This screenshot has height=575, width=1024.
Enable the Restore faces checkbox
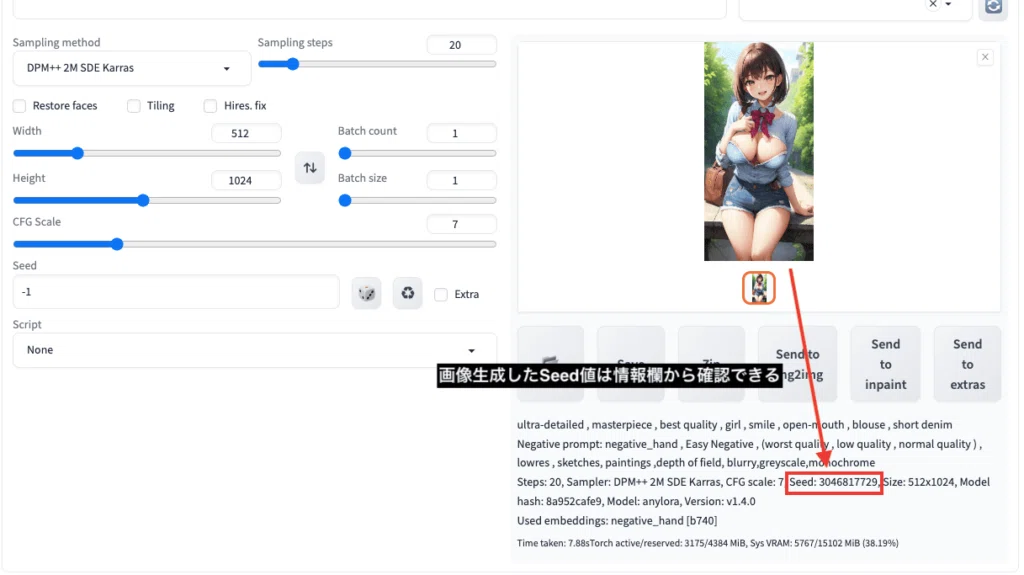click(x=20, y=106)
